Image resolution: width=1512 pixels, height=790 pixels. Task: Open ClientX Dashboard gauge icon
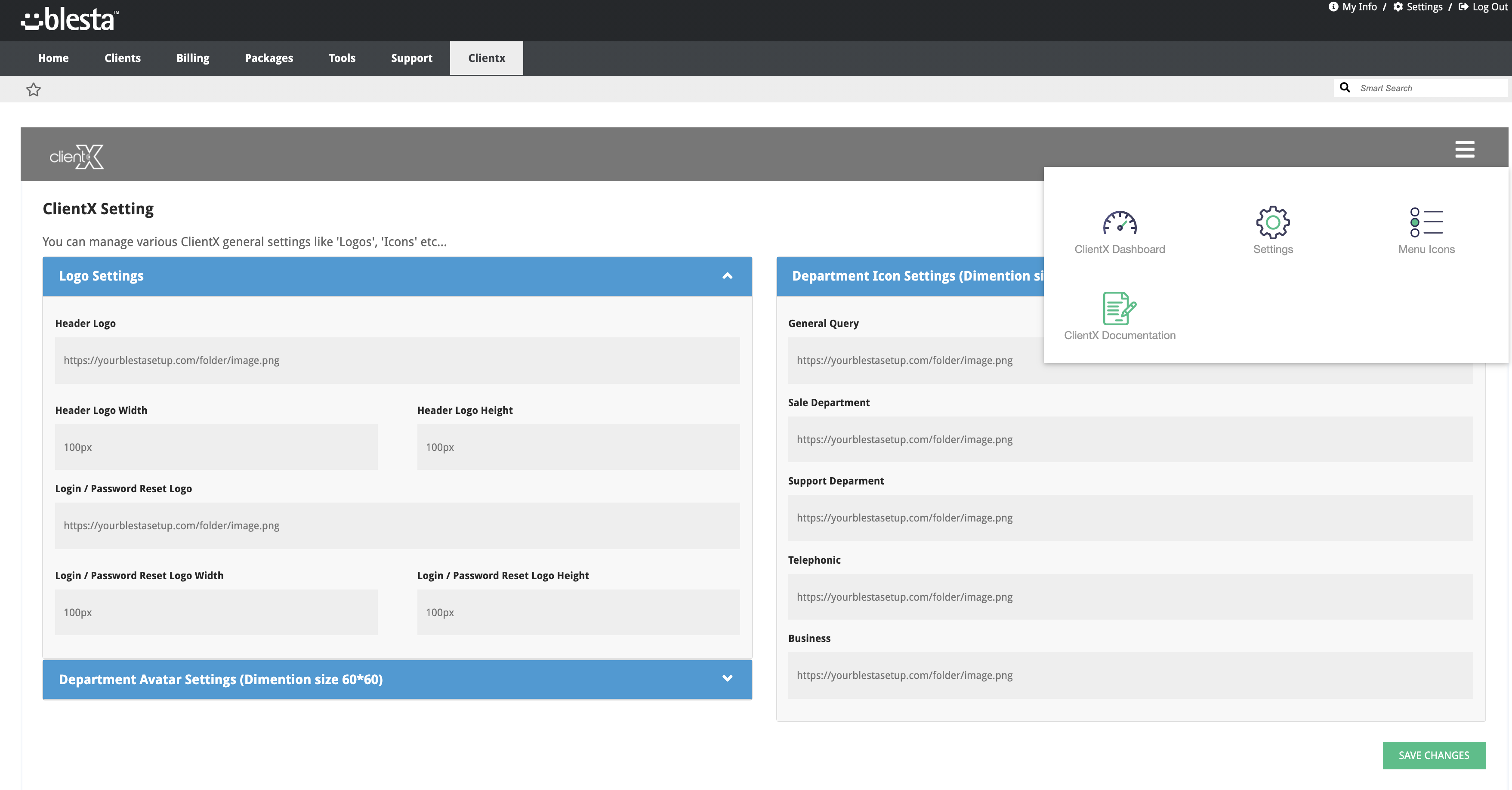click(x=1119, y=223)
